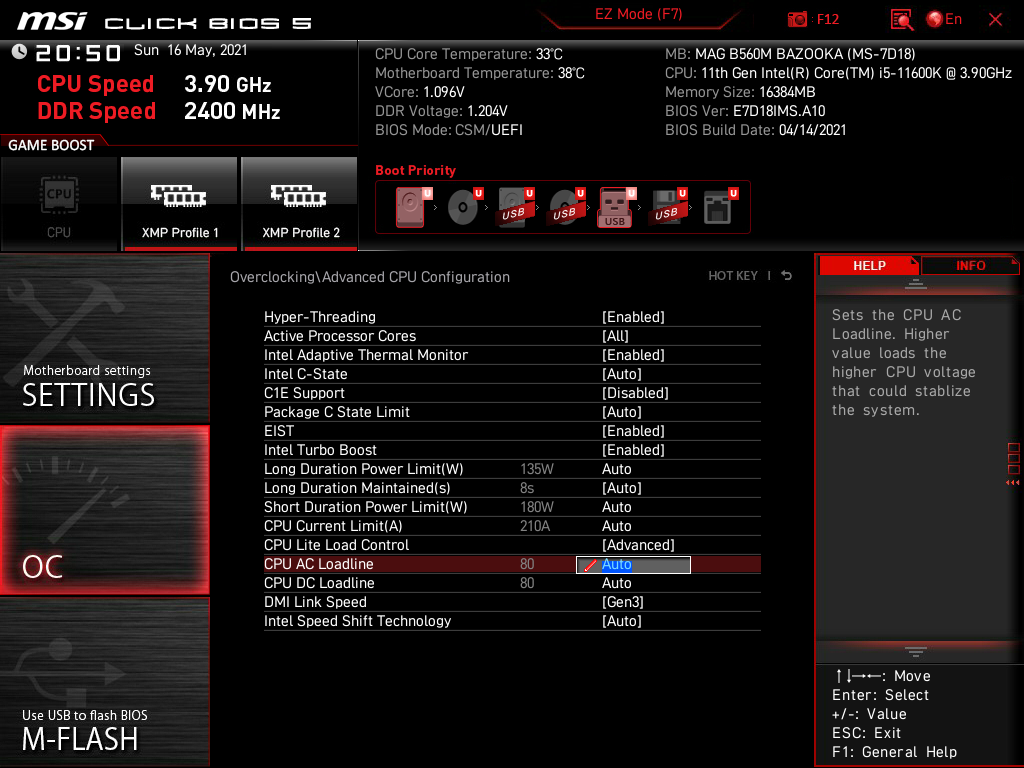Image resolution: width=1024 pixels, height=768 pixels.
Task: Change Long Duration Maintained(s) [Auto] value
Action: pyautogui.click(x=622, y=488)
